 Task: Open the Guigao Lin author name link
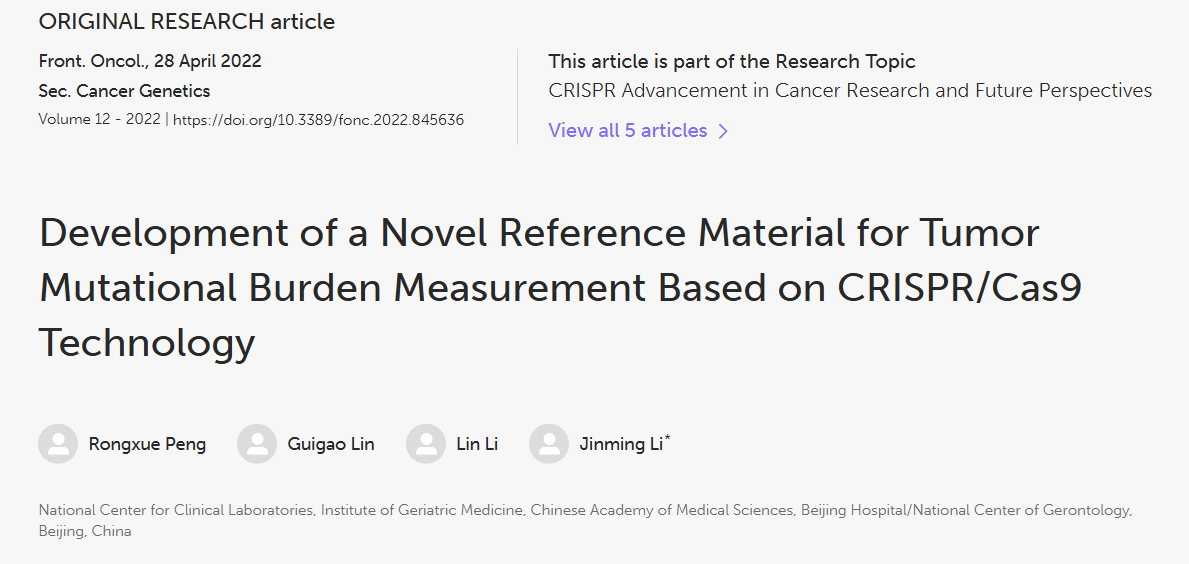tap(331, 444)
